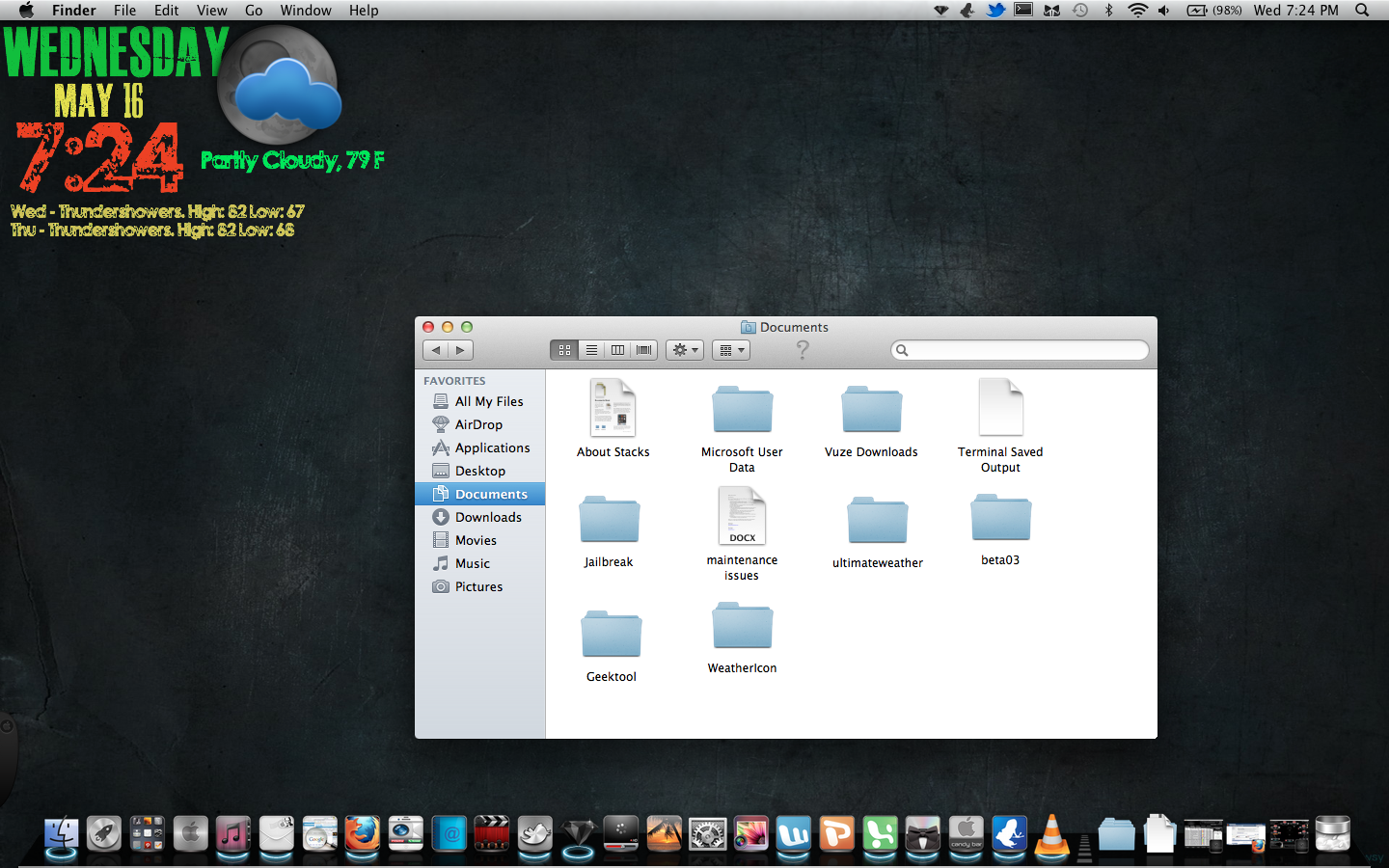Viewport: 1389px width, 868px height.
Task: Select the Microsoft User Data folder
Action: (x=742, y=429)
